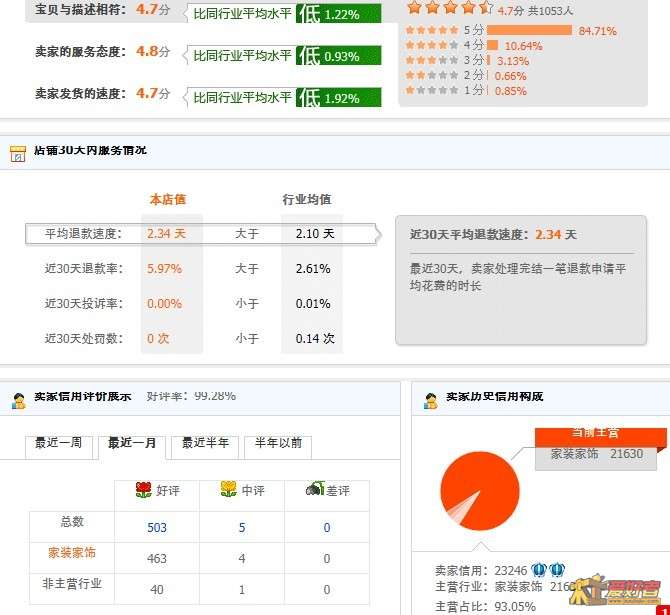This screenshot has width=670, height=615.
Task: Open the 半年以前 tab
Action: coord(278,447)
